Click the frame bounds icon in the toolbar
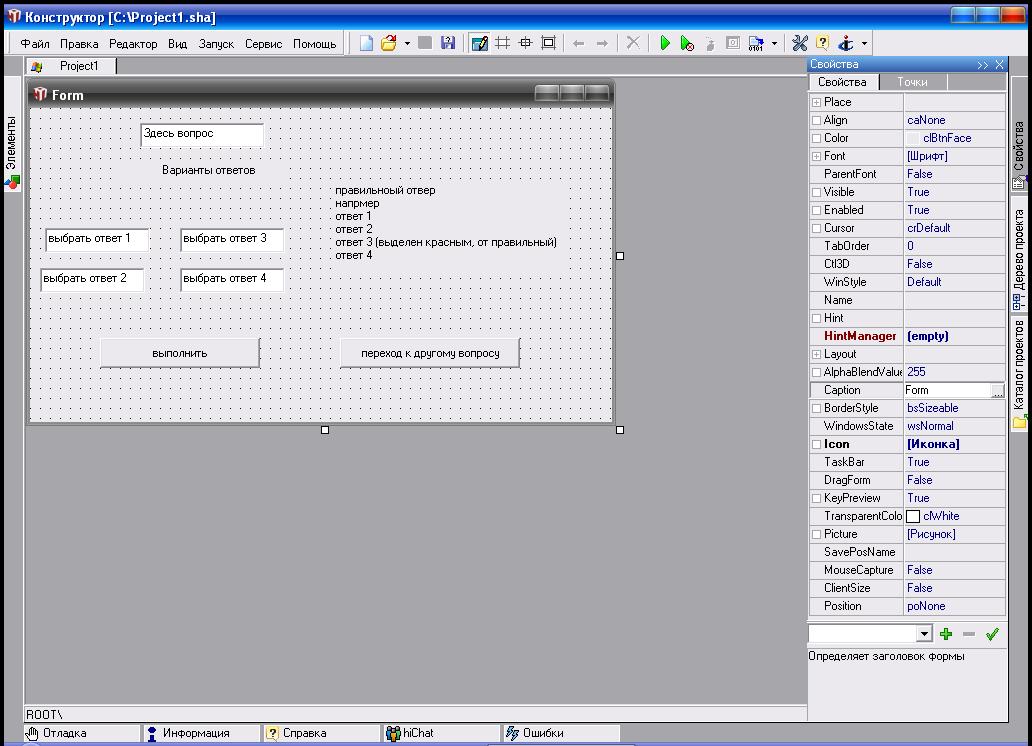Viewport: 1032px width, 746px height. [548, 43]
